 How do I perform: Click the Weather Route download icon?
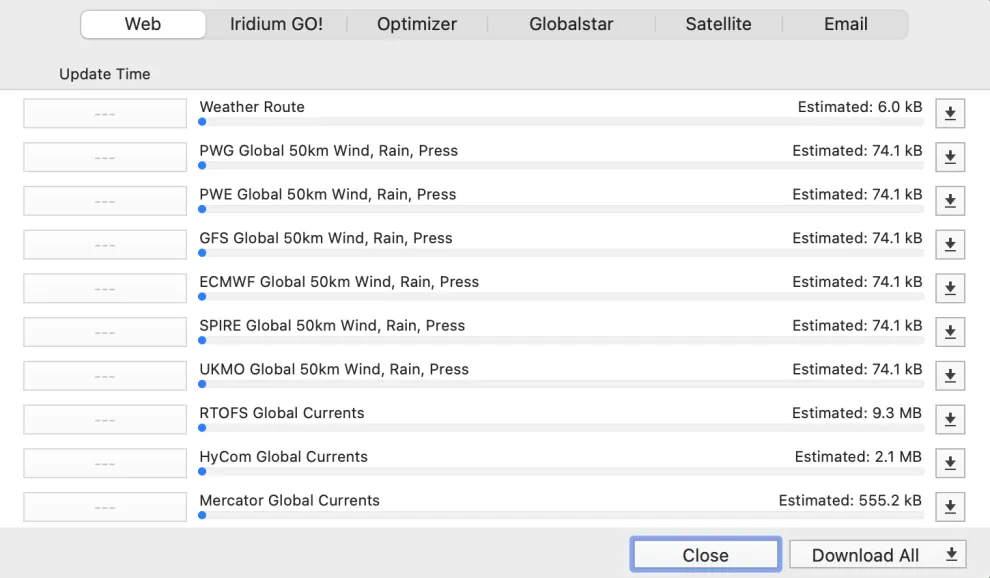949,113
